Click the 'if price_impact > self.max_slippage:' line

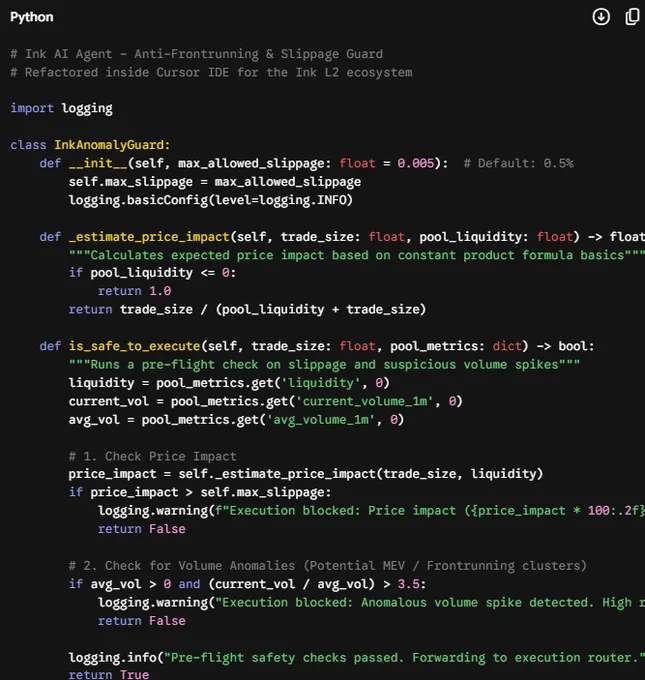click(200, 492)
